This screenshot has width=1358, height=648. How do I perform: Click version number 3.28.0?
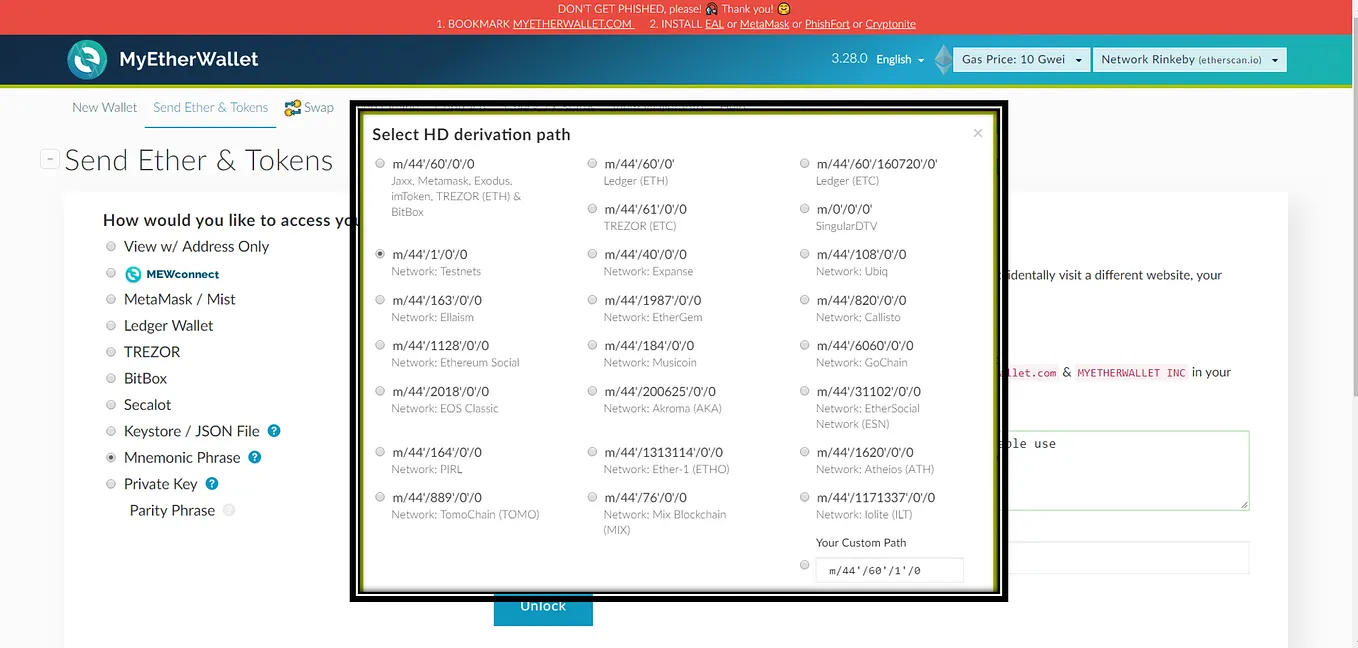point(849,59)
